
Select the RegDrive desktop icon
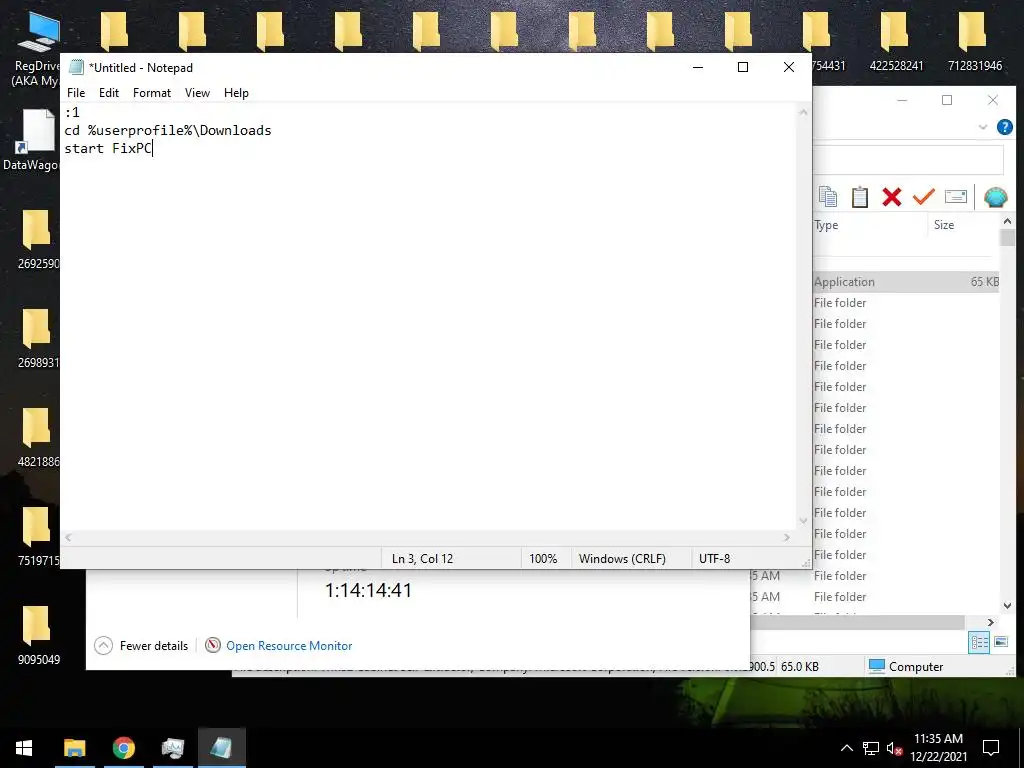tap(37, 49)
